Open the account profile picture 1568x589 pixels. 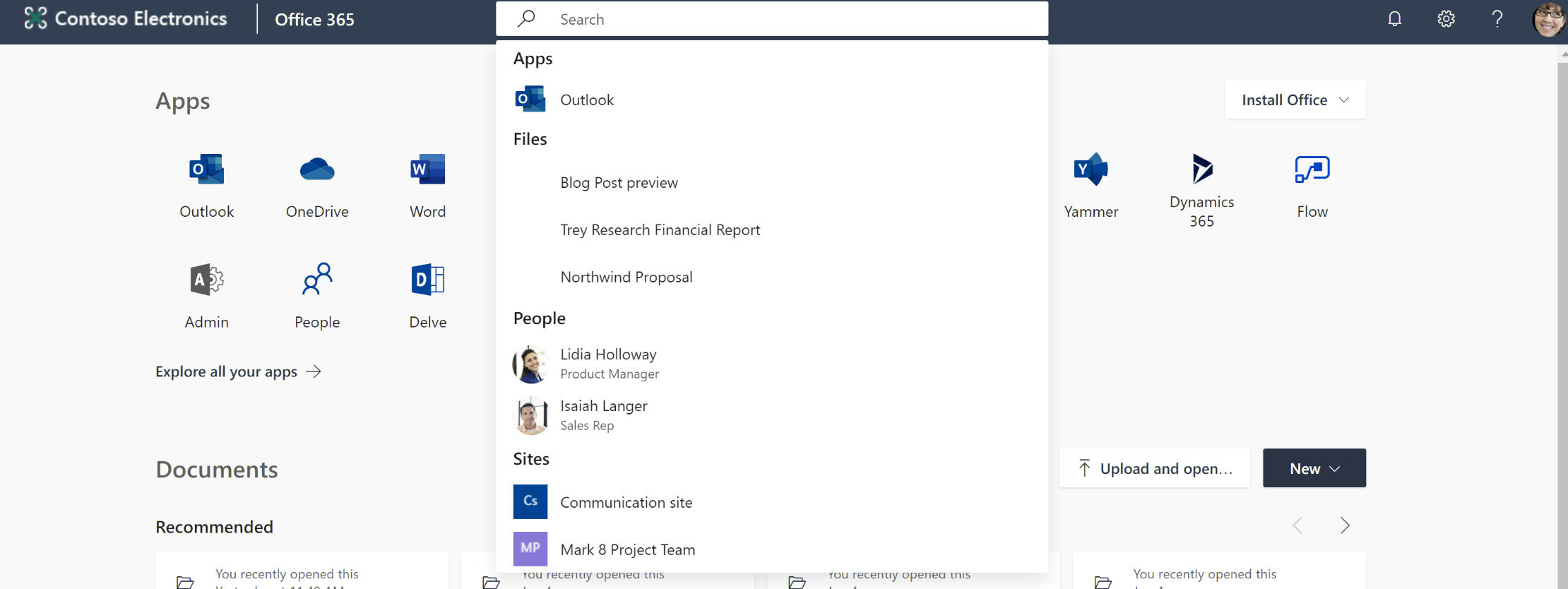pos(1548,19)
